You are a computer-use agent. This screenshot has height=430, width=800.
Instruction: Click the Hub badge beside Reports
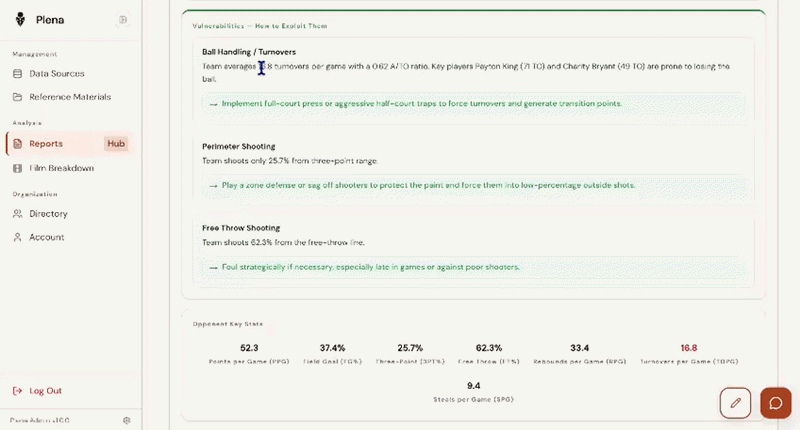(116, 144)
